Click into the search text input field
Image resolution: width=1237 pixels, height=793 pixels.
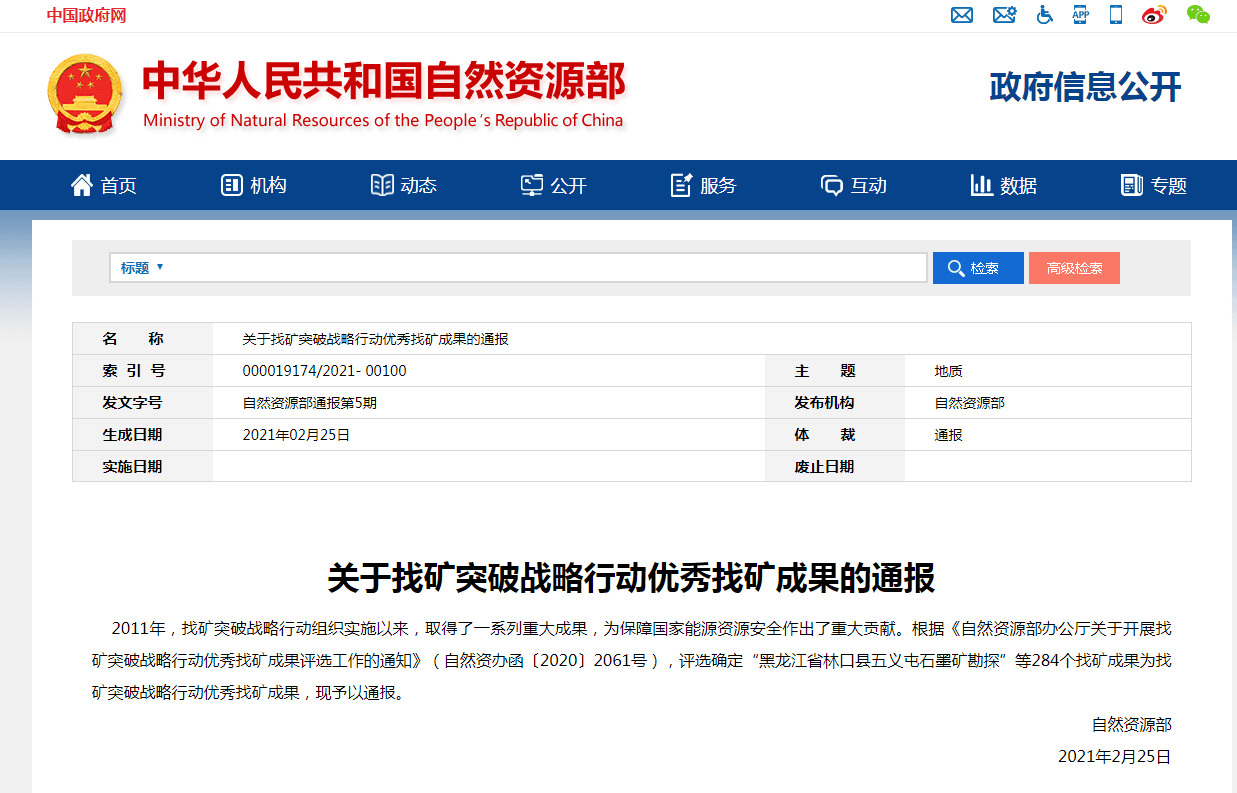point(550,268)
